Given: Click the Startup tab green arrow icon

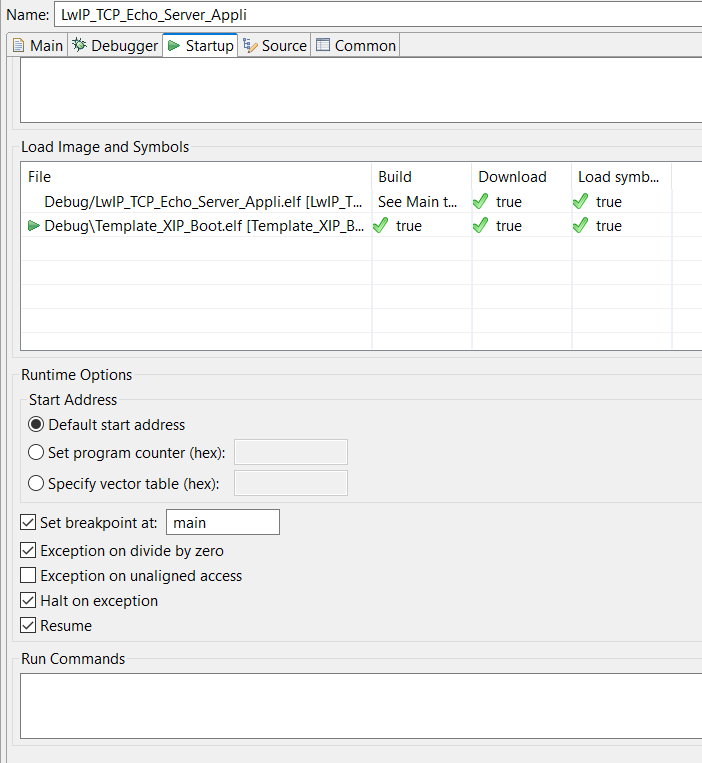Looking at the screenshot, I should 174,46.
